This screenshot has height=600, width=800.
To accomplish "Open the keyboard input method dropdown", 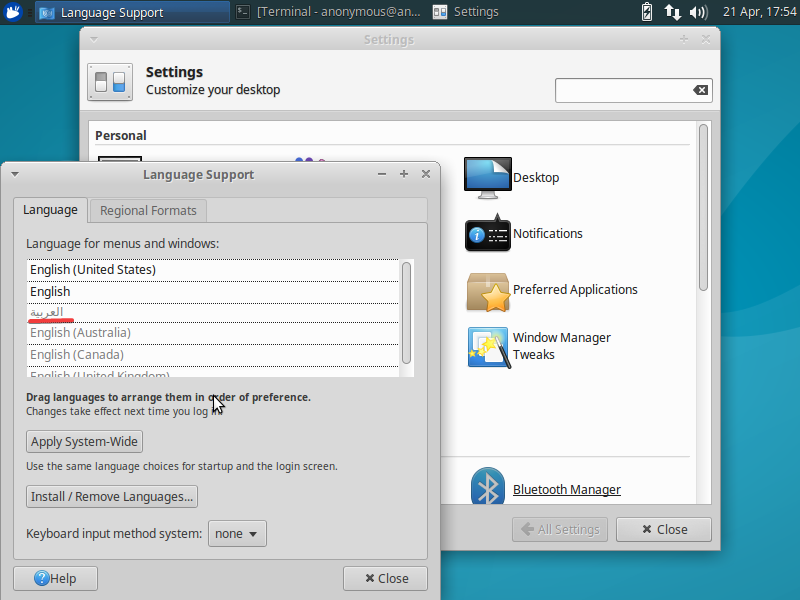I will (x=237, y=534).
